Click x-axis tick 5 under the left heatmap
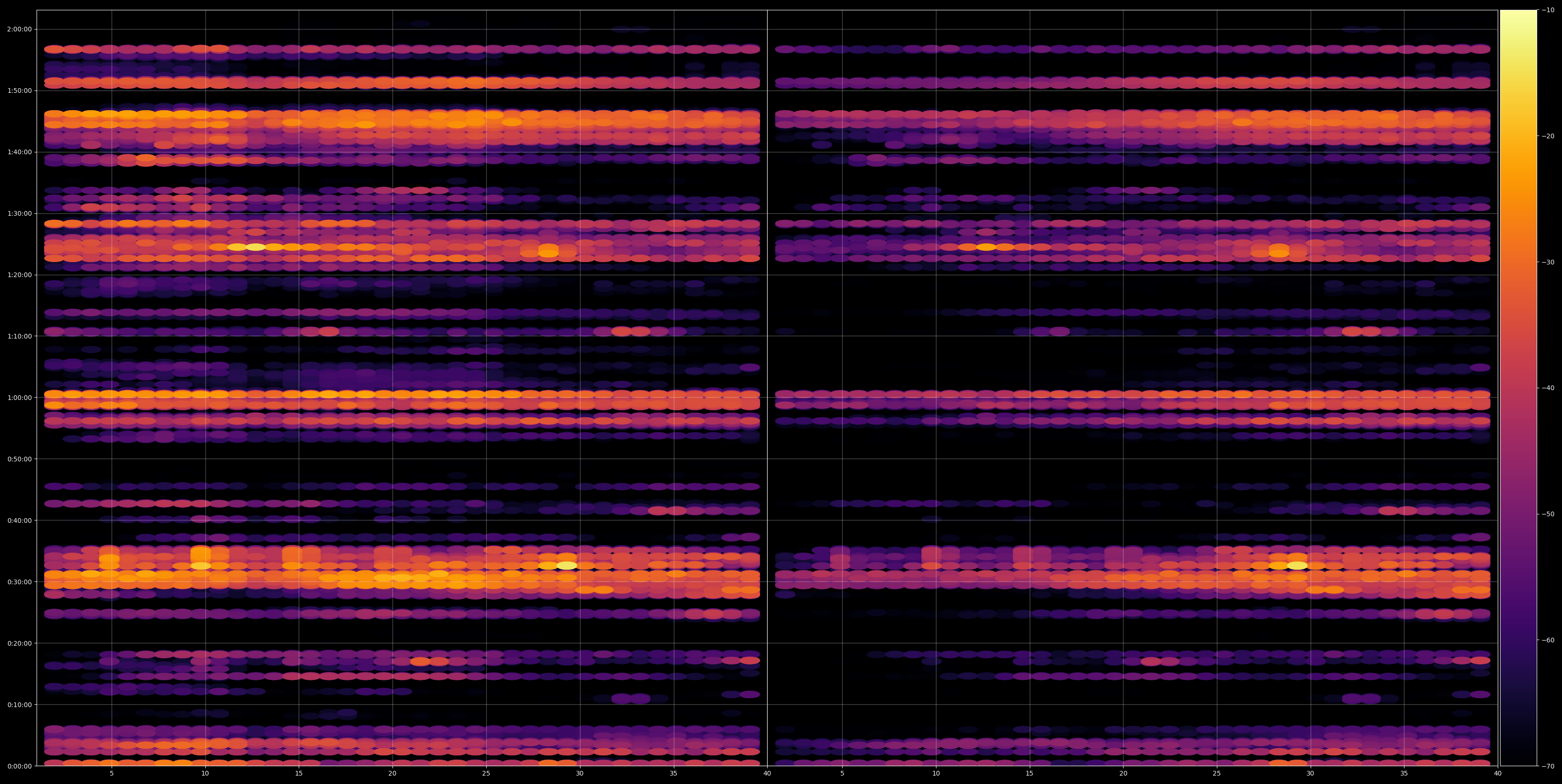1562x784 pixels. (112, 774)
